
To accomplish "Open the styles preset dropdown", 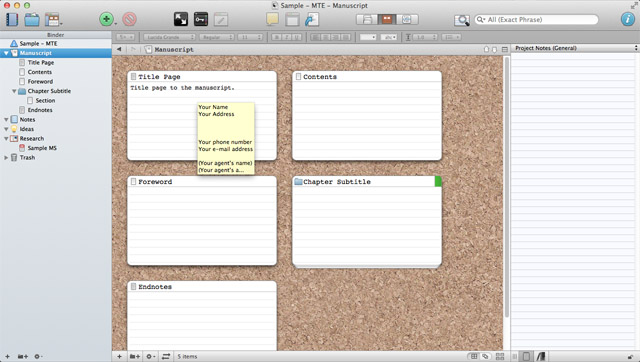I will pos(125,37).
